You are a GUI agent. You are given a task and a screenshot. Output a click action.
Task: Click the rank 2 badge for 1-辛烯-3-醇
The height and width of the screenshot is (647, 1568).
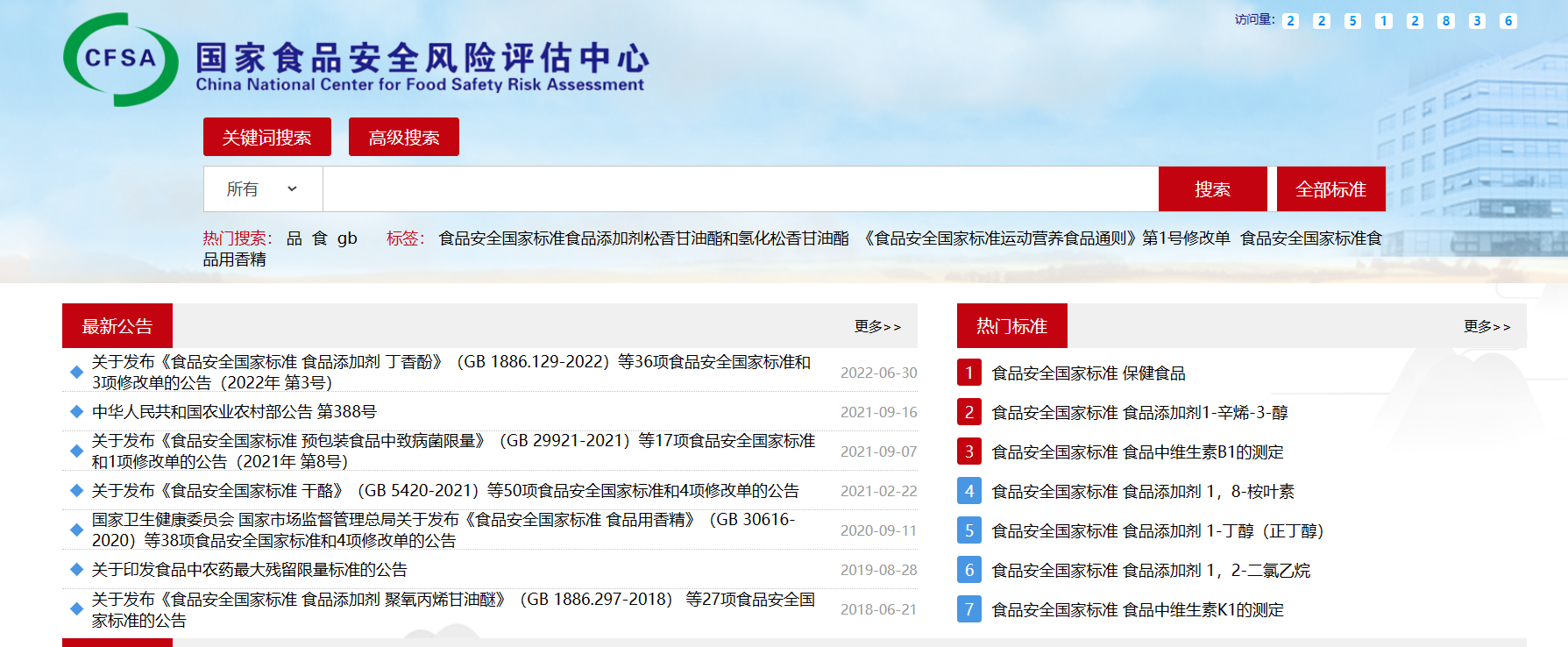968,412
